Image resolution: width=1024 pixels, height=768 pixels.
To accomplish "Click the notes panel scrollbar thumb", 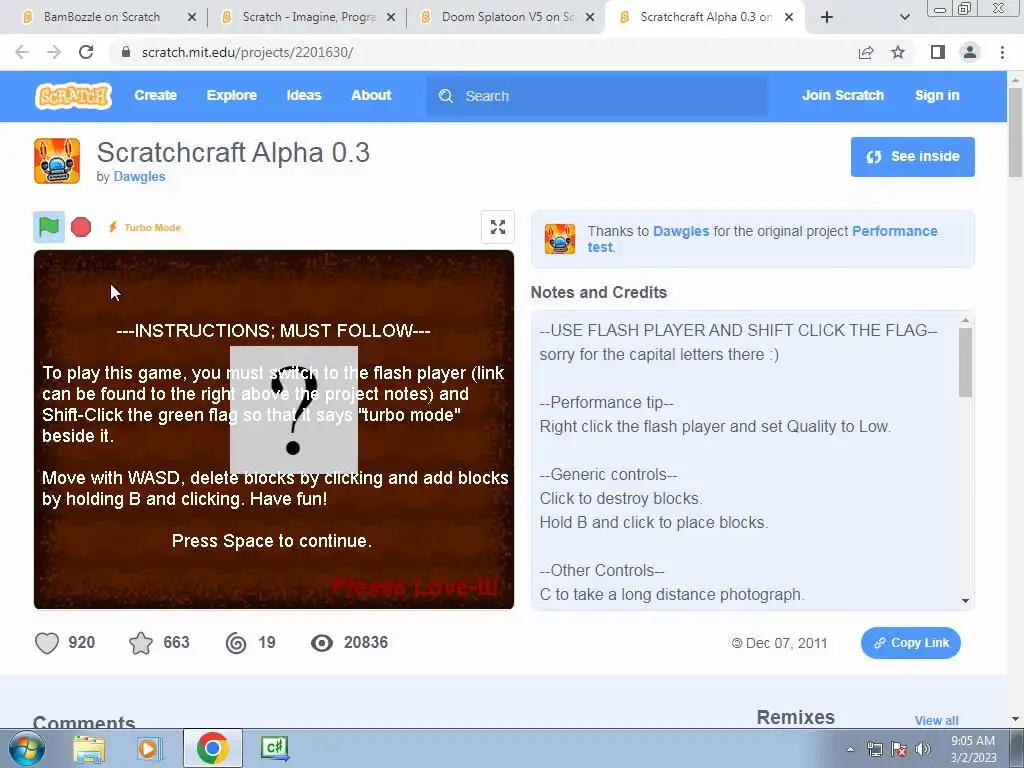I will 965,362.
